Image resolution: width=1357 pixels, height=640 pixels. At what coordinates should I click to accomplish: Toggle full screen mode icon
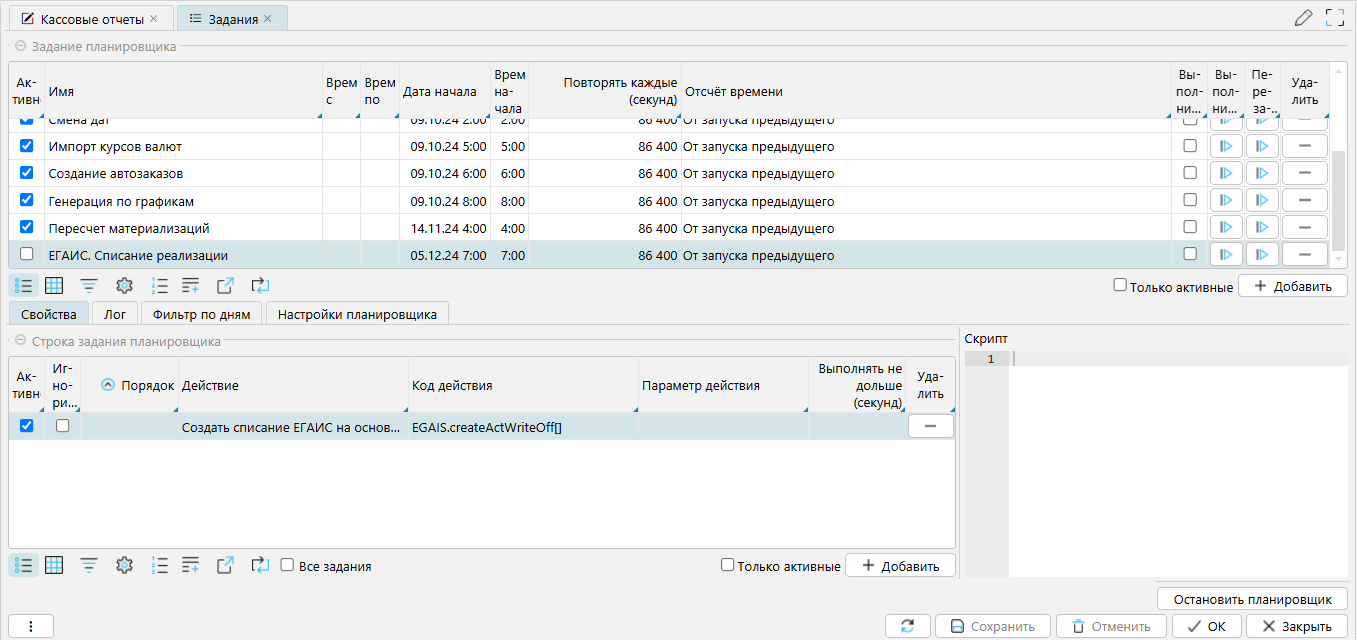(x=1334, y=17)
